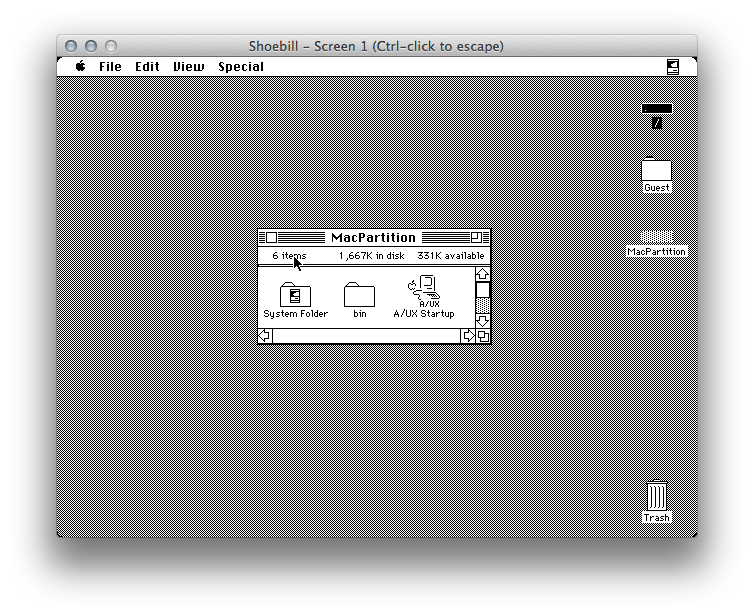Viewport: 754px width, 616px height.
Task: Click the Shoebill minimize button
Action: tap(91, 46)
